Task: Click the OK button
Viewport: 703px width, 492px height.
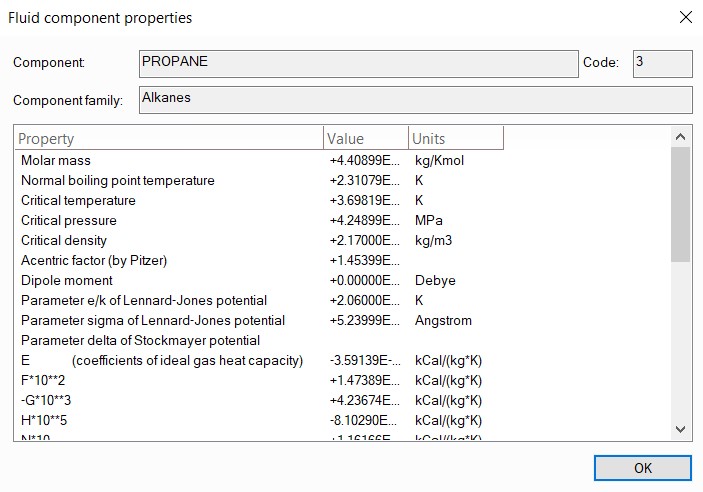Action: (642, 467)
